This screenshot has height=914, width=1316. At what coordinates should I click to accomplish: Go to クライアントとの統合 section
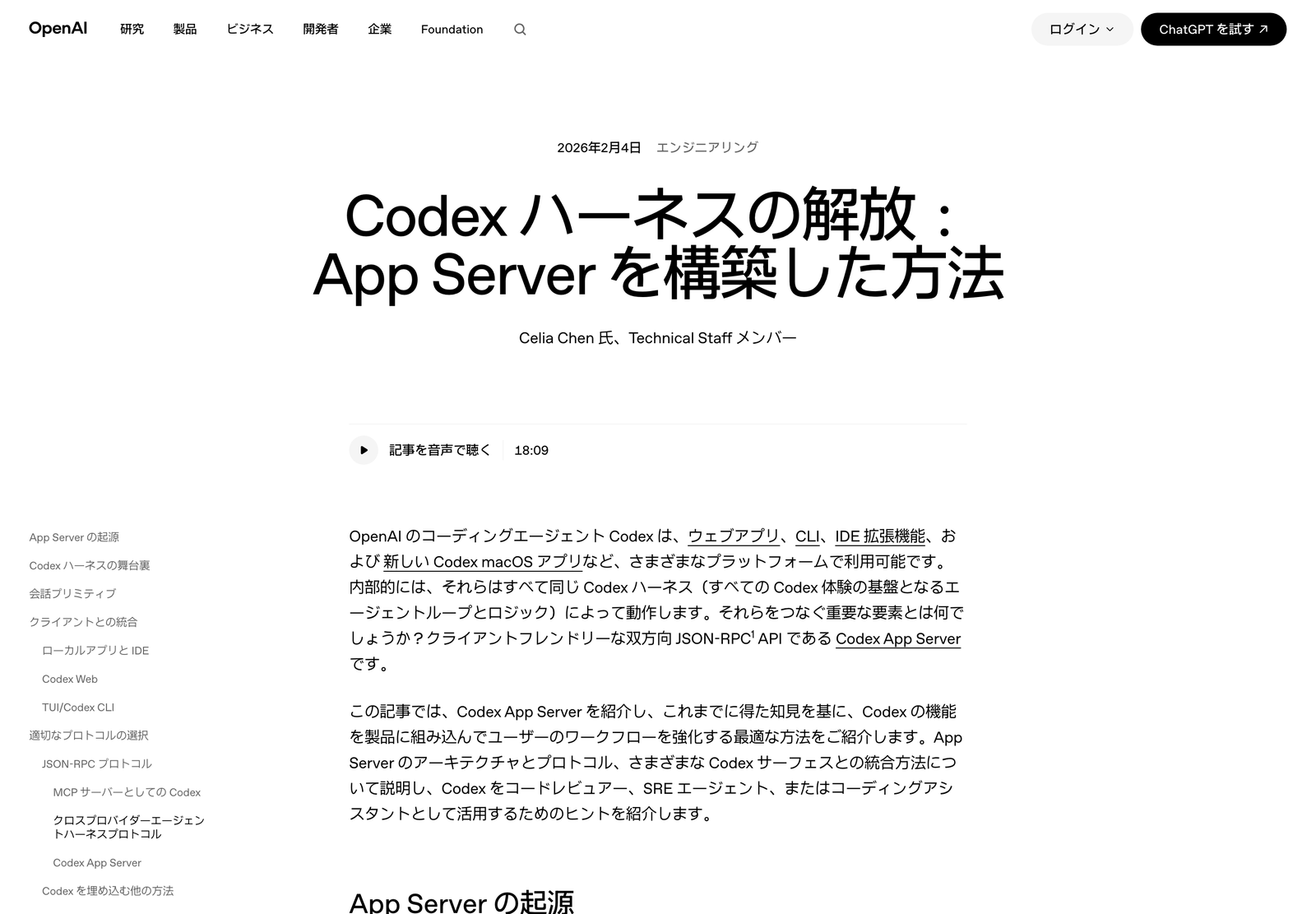click(x=83, y=622)
